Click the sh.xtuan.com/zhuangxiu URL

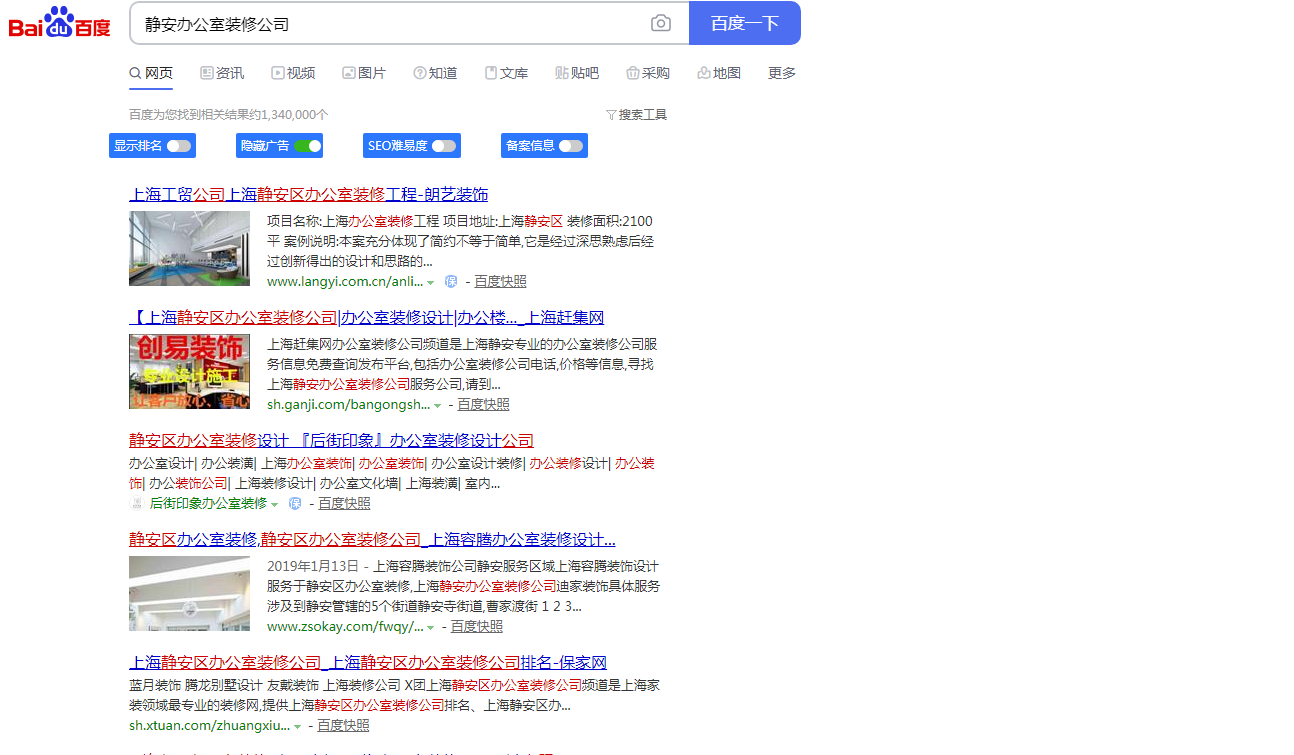209,726
